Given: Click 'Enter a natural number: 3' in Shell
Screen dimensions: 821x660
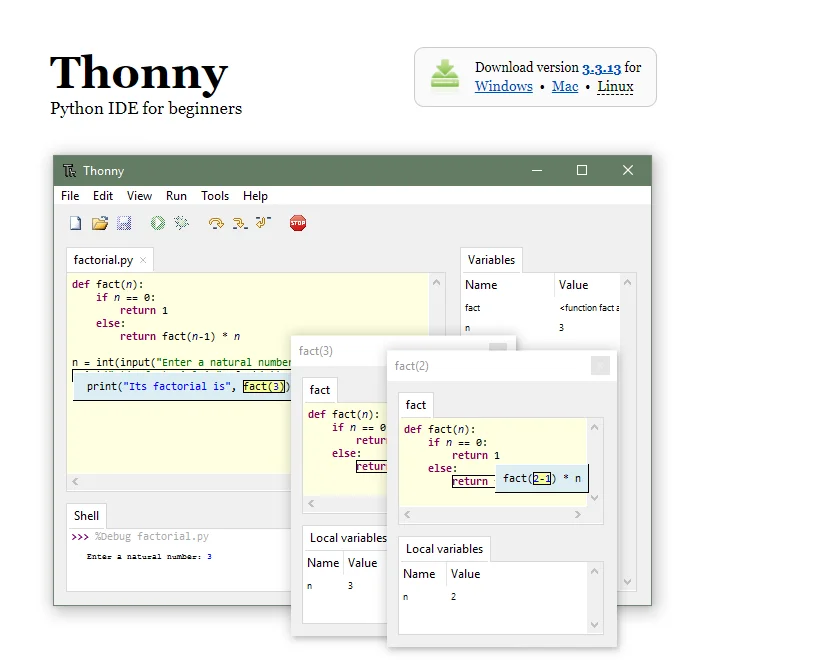Looking at the screenshot, I should [149, 557].
